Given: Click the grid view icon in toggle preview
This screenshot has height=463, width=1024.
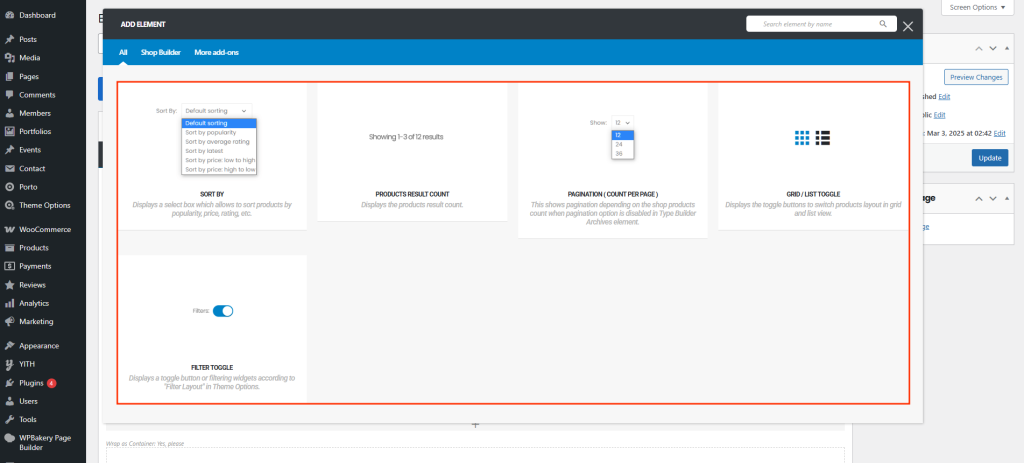Looking at the screenshot, I should click(x=802, y=138).
